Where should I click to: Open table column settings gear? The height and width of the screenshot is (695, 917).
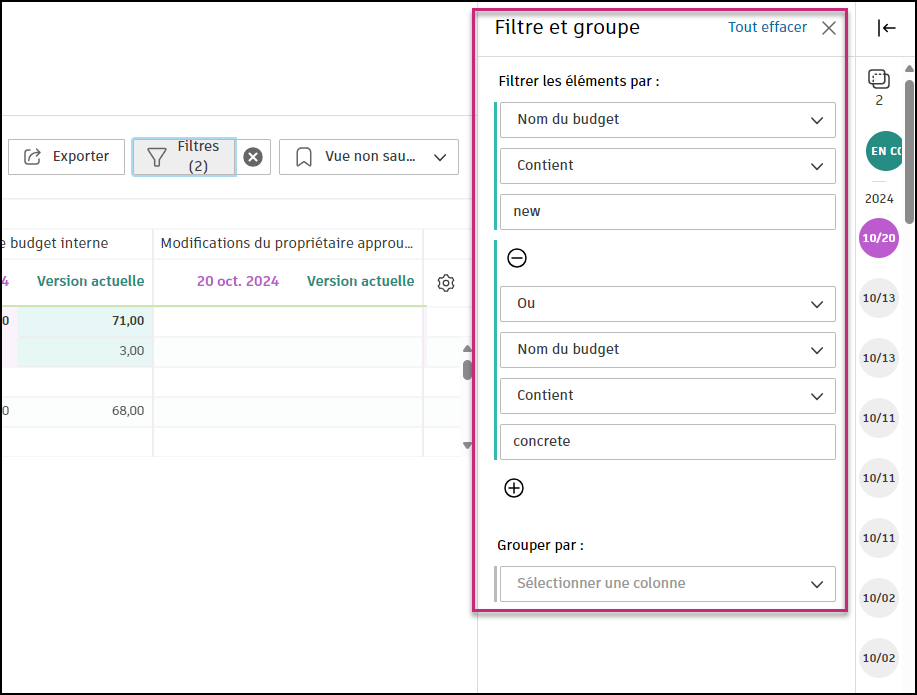(446, 283)
